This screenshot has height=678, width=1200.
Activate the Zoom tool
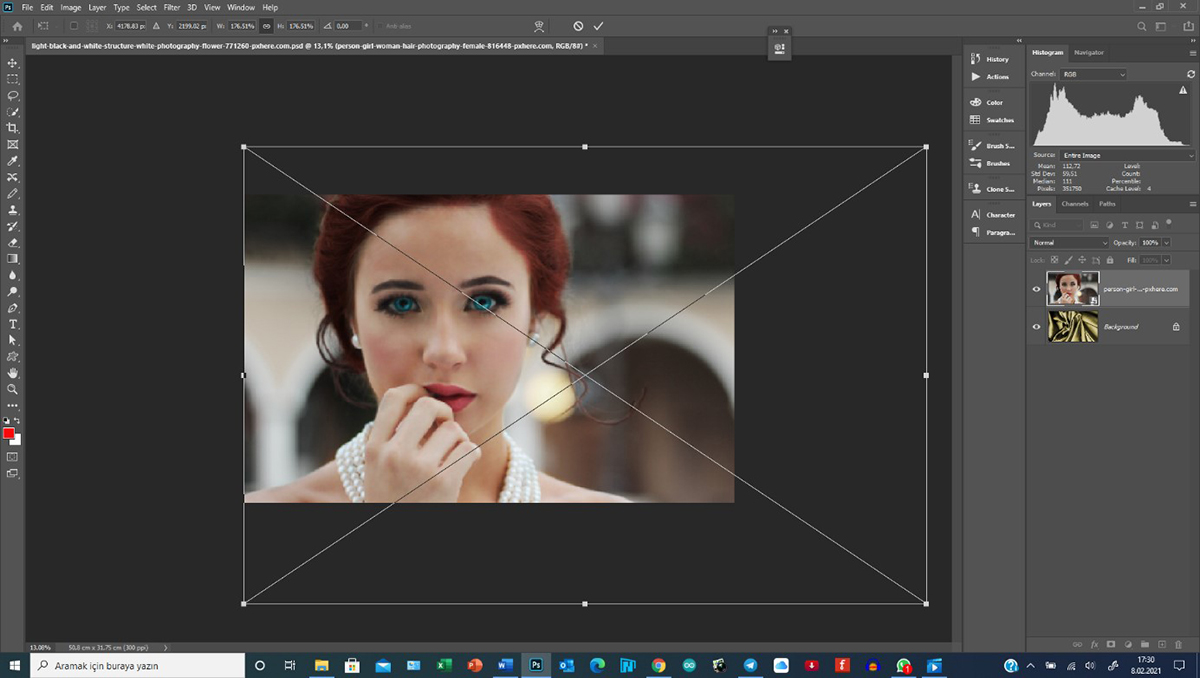13,388
